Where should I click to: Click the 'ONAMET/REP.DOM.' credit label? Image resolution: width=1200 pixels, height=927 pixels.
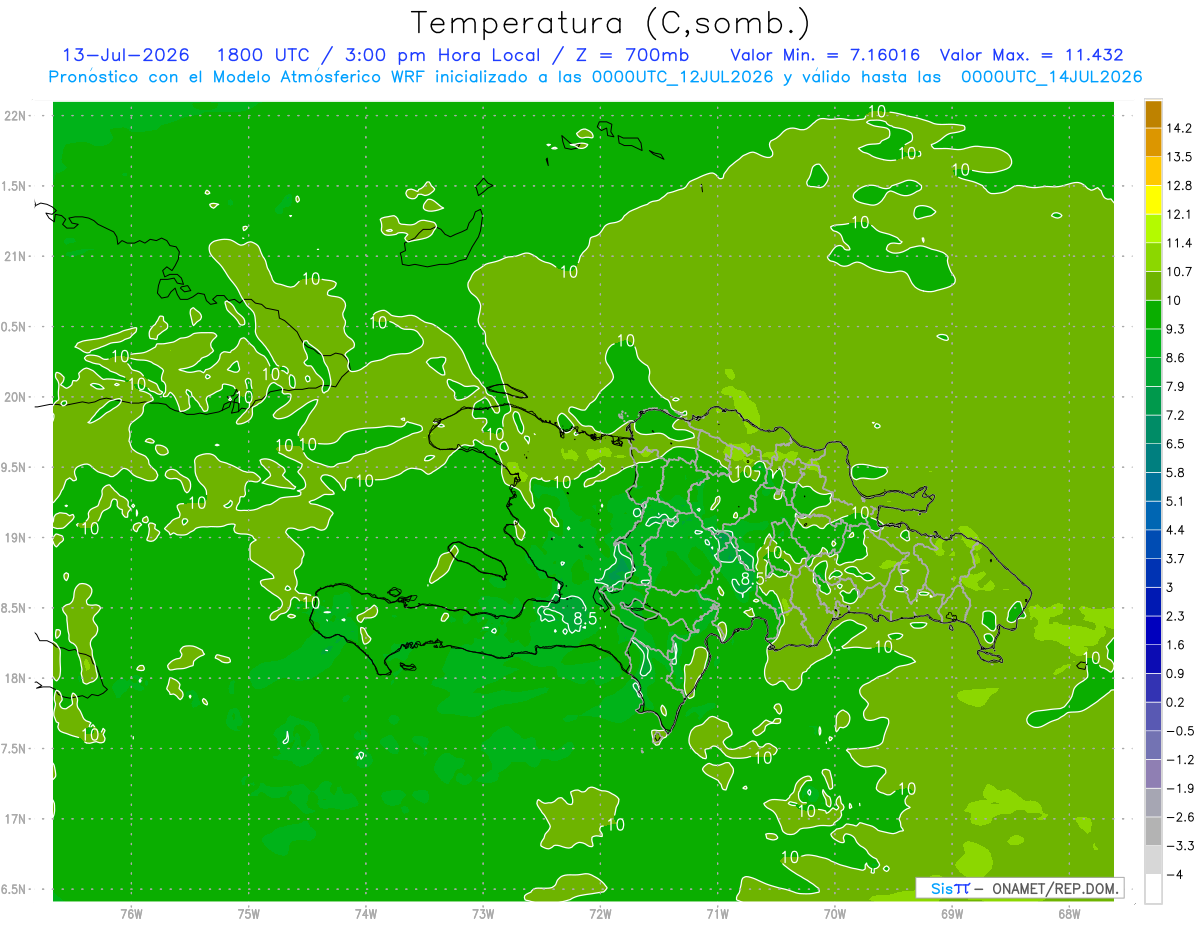tap(1055, 888)
